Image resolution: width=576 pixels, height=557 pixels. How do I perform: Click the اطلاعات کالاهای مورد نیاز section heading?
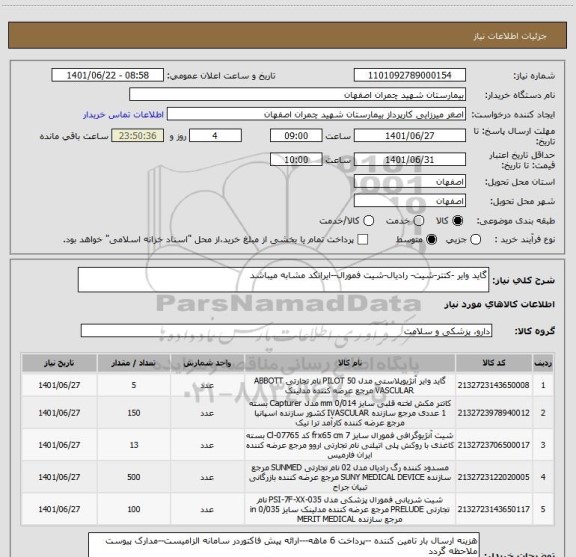coord(500,305)
